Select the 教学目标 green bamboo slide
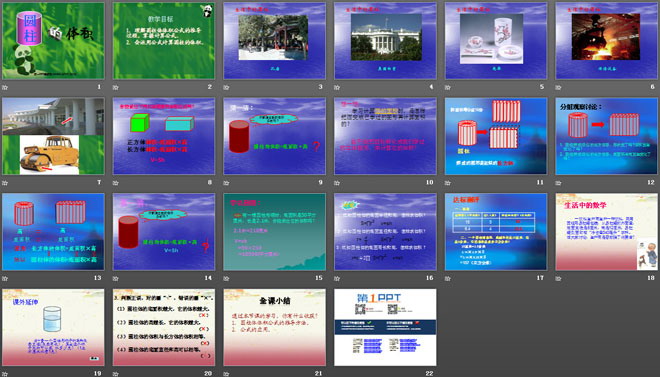The height and width of the screenshot is (377, 660). click(164, 41)
